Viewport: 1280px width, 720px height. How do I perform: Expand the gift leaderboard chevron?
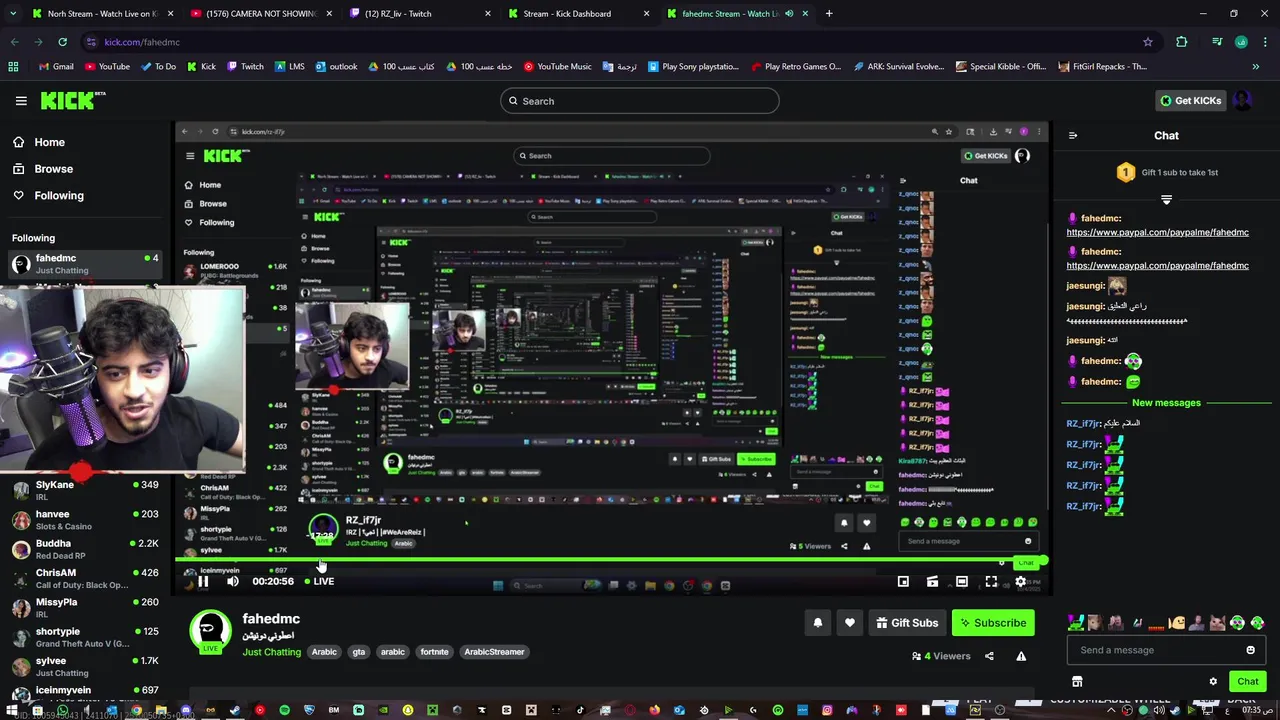(1166, 199)
